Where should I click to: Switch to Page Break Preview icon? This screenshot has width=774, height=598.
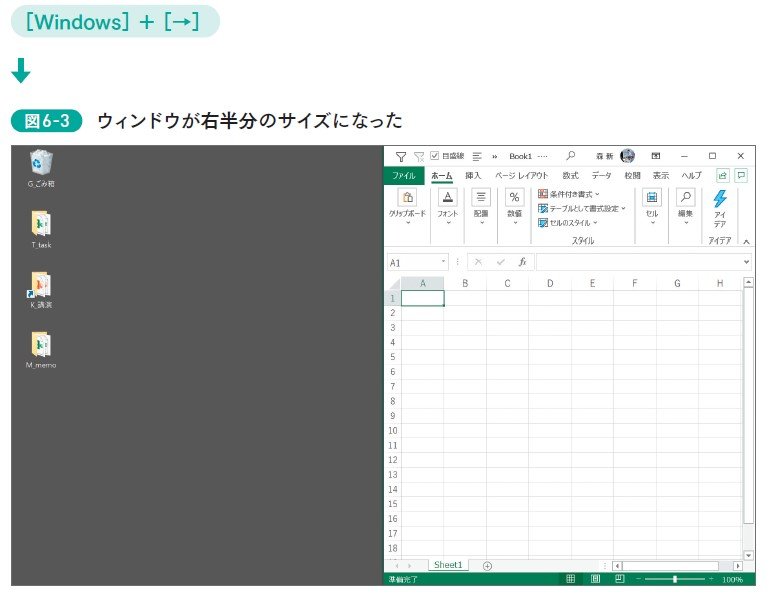(x=619, y=579)
